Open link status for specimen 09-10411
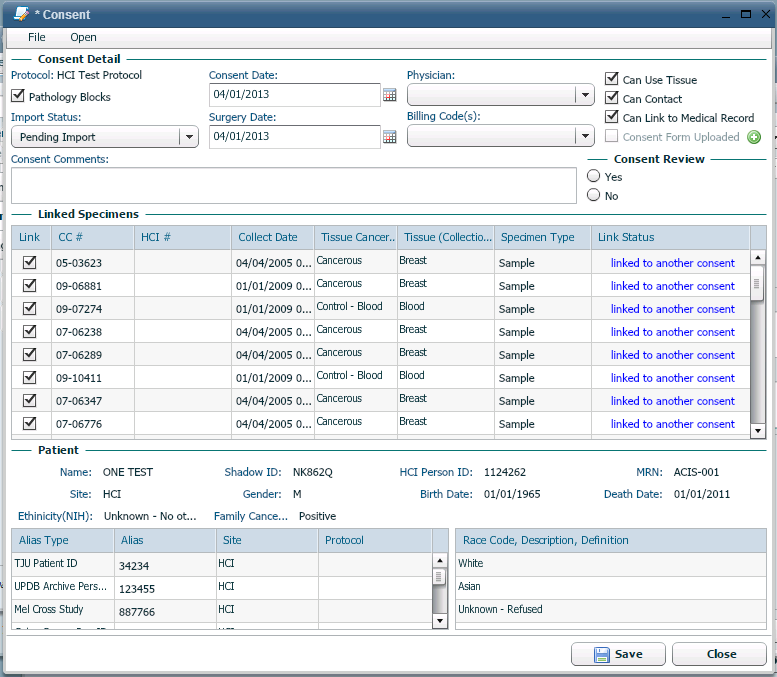 672,378
